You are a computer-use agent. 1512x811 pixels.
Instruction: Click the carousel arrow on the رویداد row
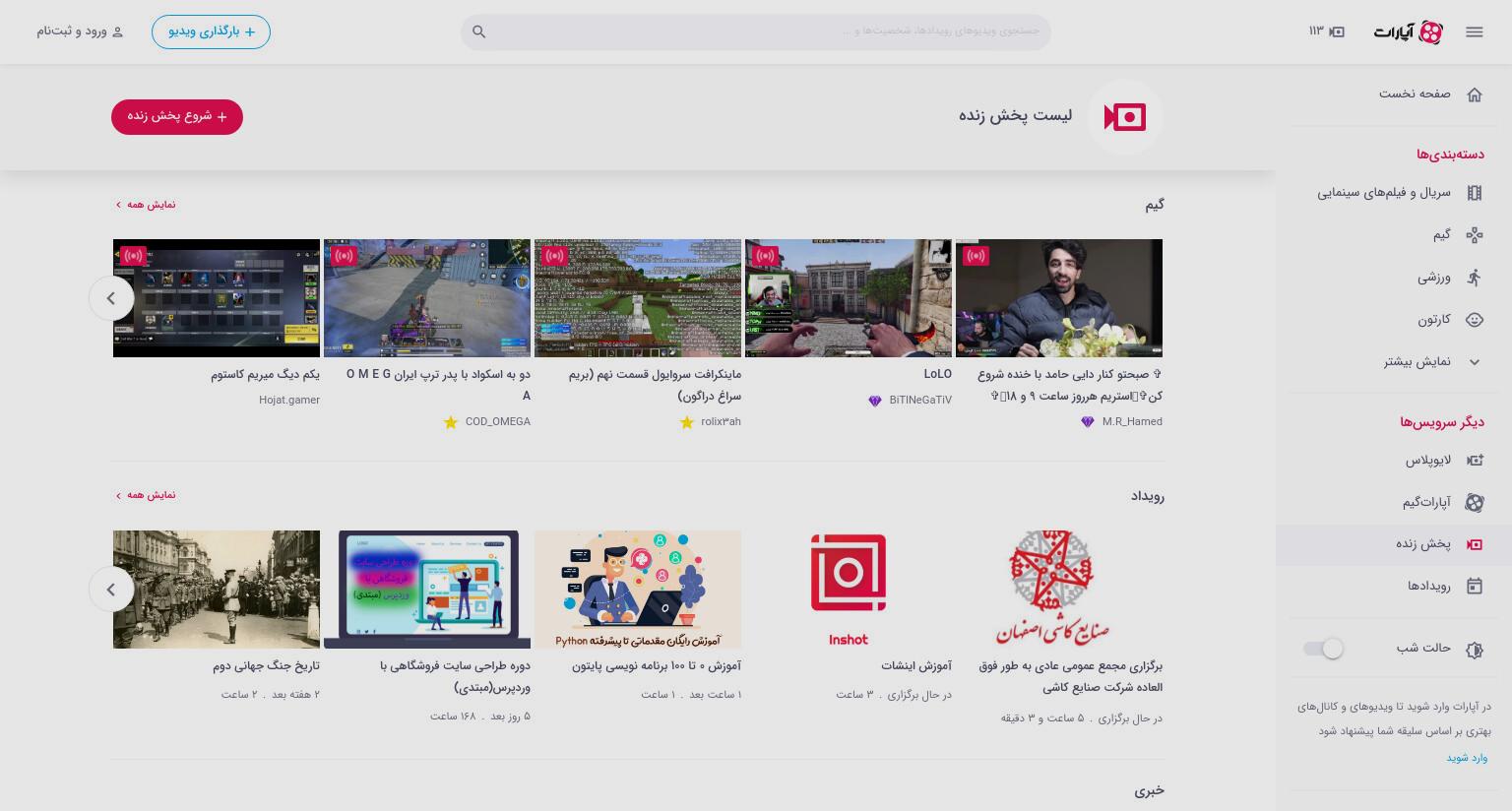coord(111,590)
